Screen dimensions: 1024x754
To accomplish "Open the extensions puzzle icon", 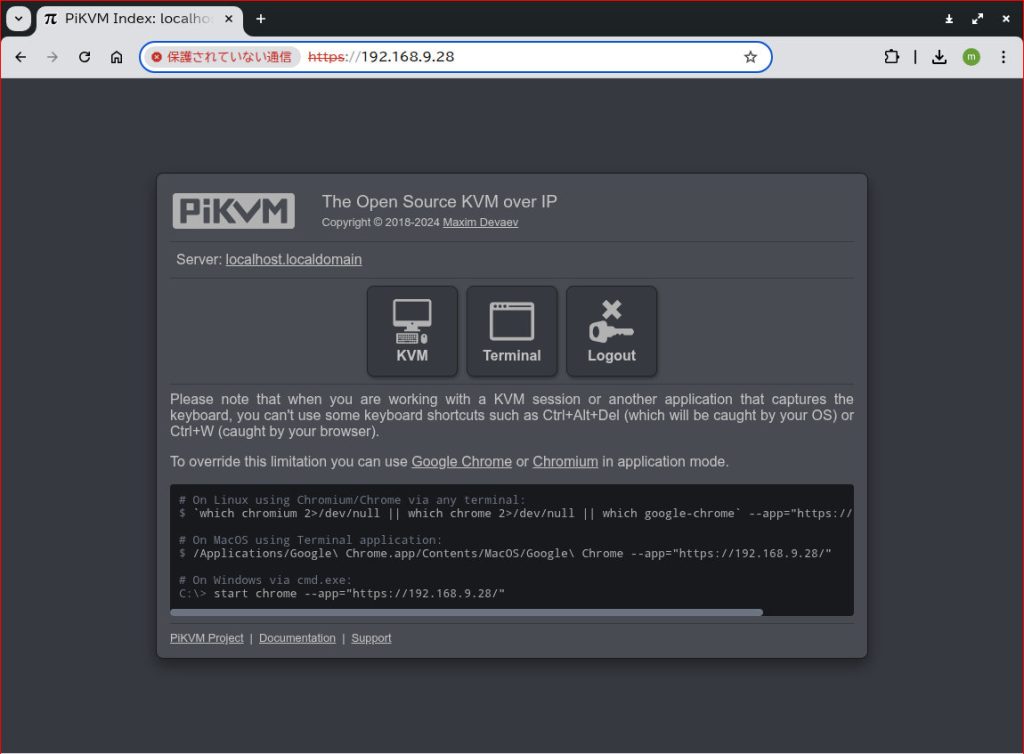I will [891, 57].
